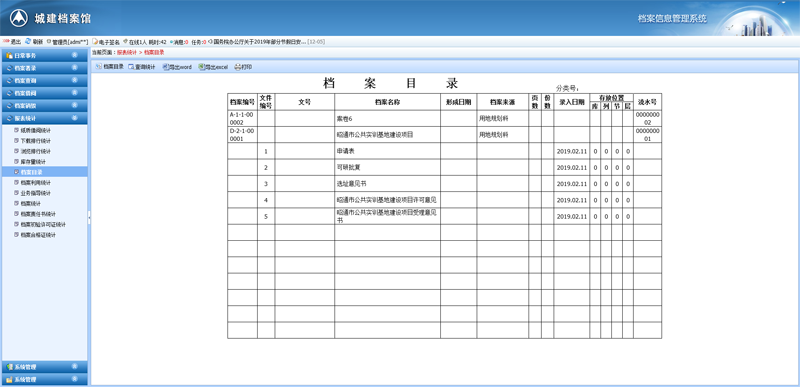Screen dimensions: 800x387
Task: Expand the bottom 系统管理 panel
Action: click(x=44, y=379)
